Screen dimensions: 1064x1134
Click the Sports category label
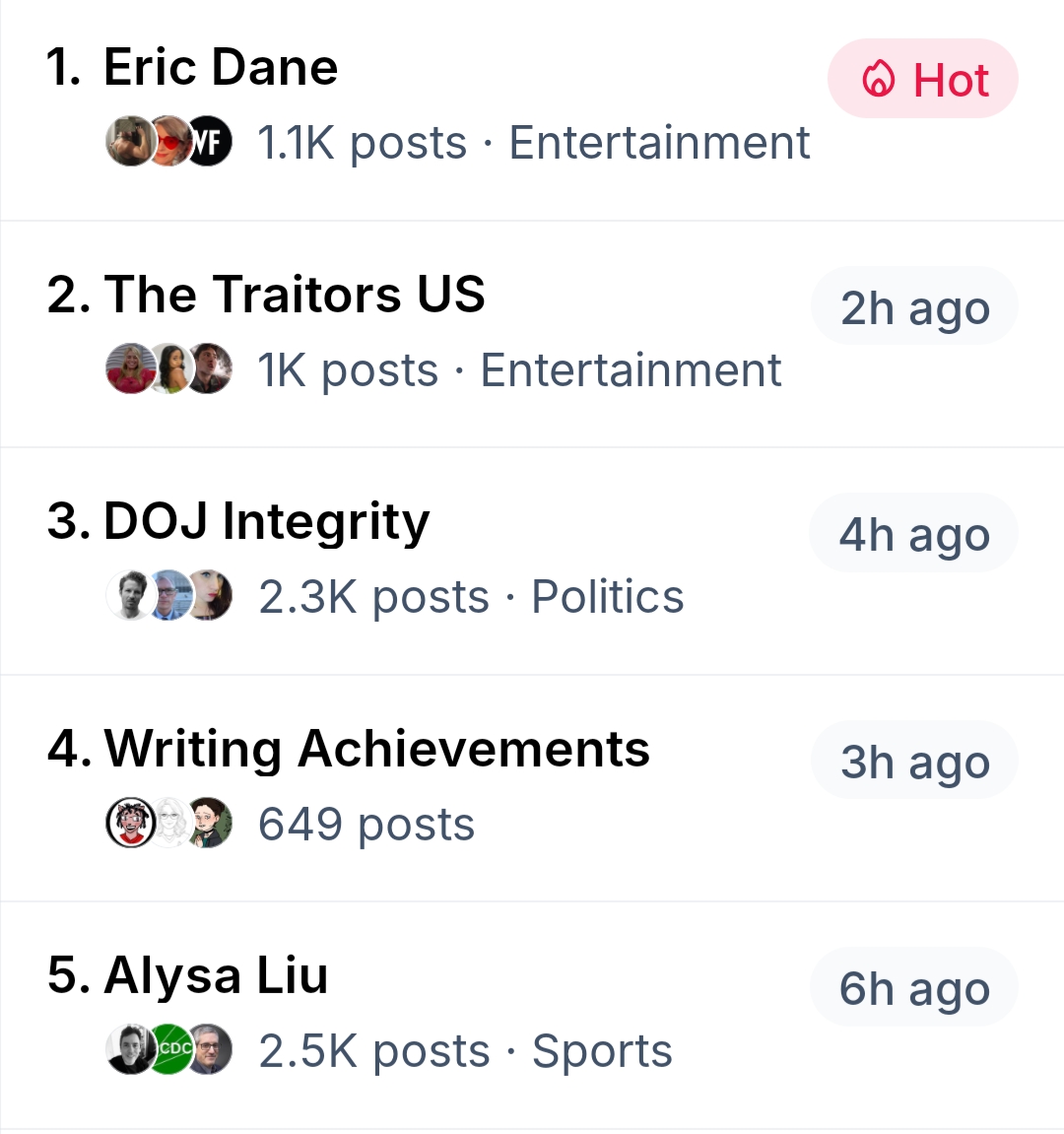point(602,1051)
